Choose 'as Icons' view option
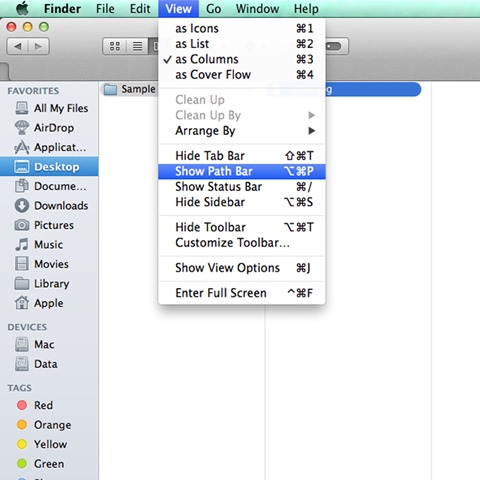This screenshot has width=480, height=480. (242, 28)
